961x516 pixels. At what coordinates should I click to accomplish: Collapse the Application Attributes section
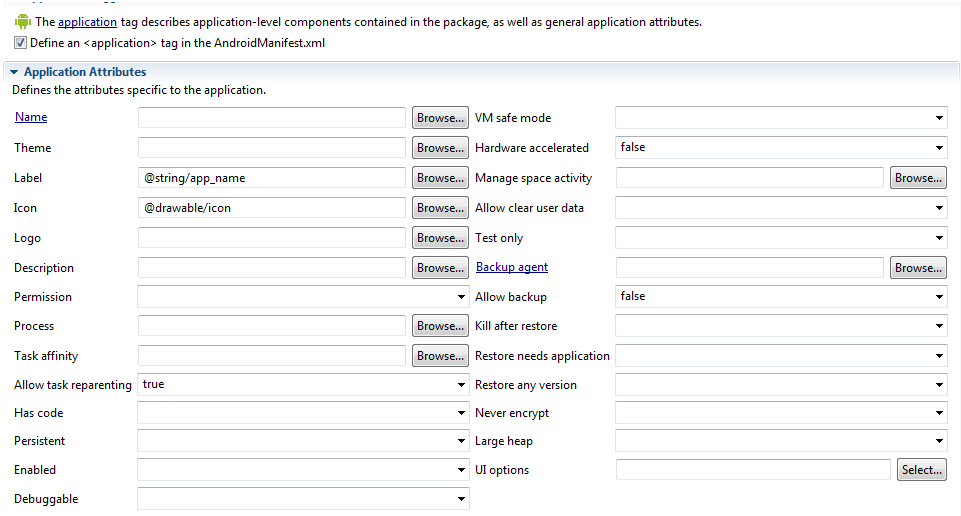tap(14, 73)
